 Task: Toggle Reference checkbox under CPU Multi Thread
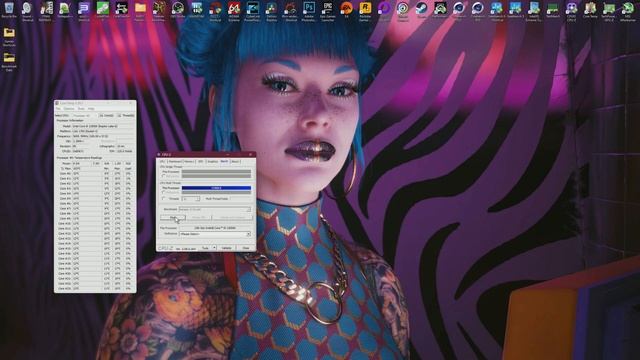coord(163,192)
